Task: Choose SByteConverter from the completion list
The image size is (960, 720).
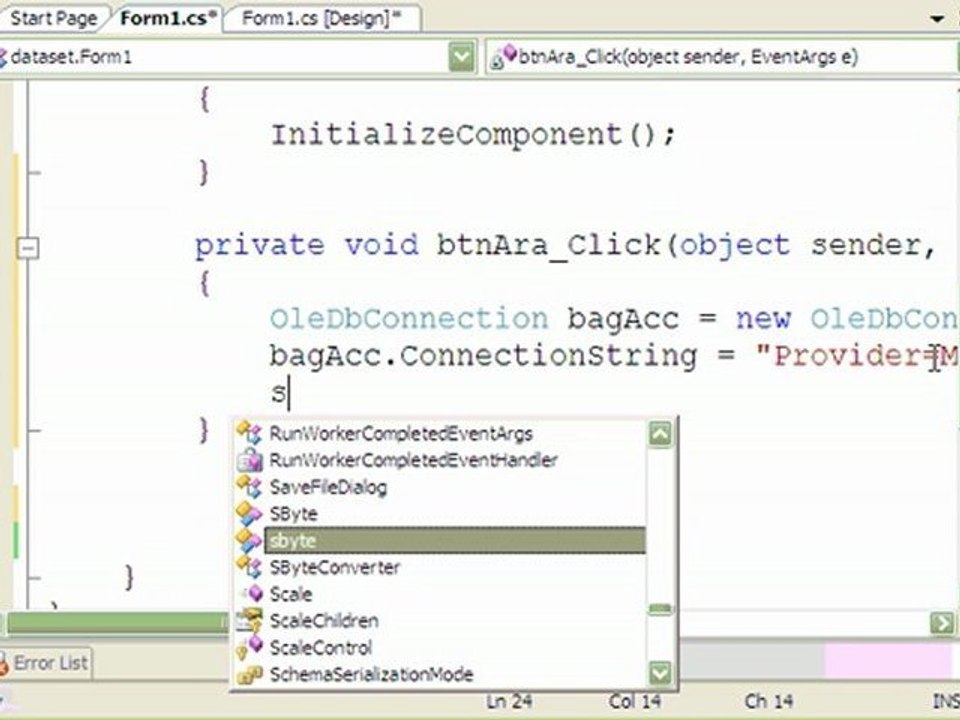Action: pyautogui.click(x=334, y=568)
